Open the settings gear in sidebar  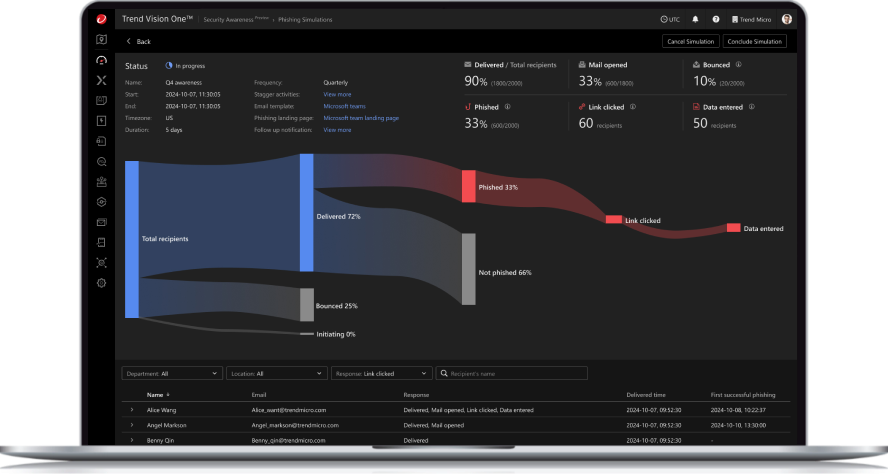click(101, 283)
